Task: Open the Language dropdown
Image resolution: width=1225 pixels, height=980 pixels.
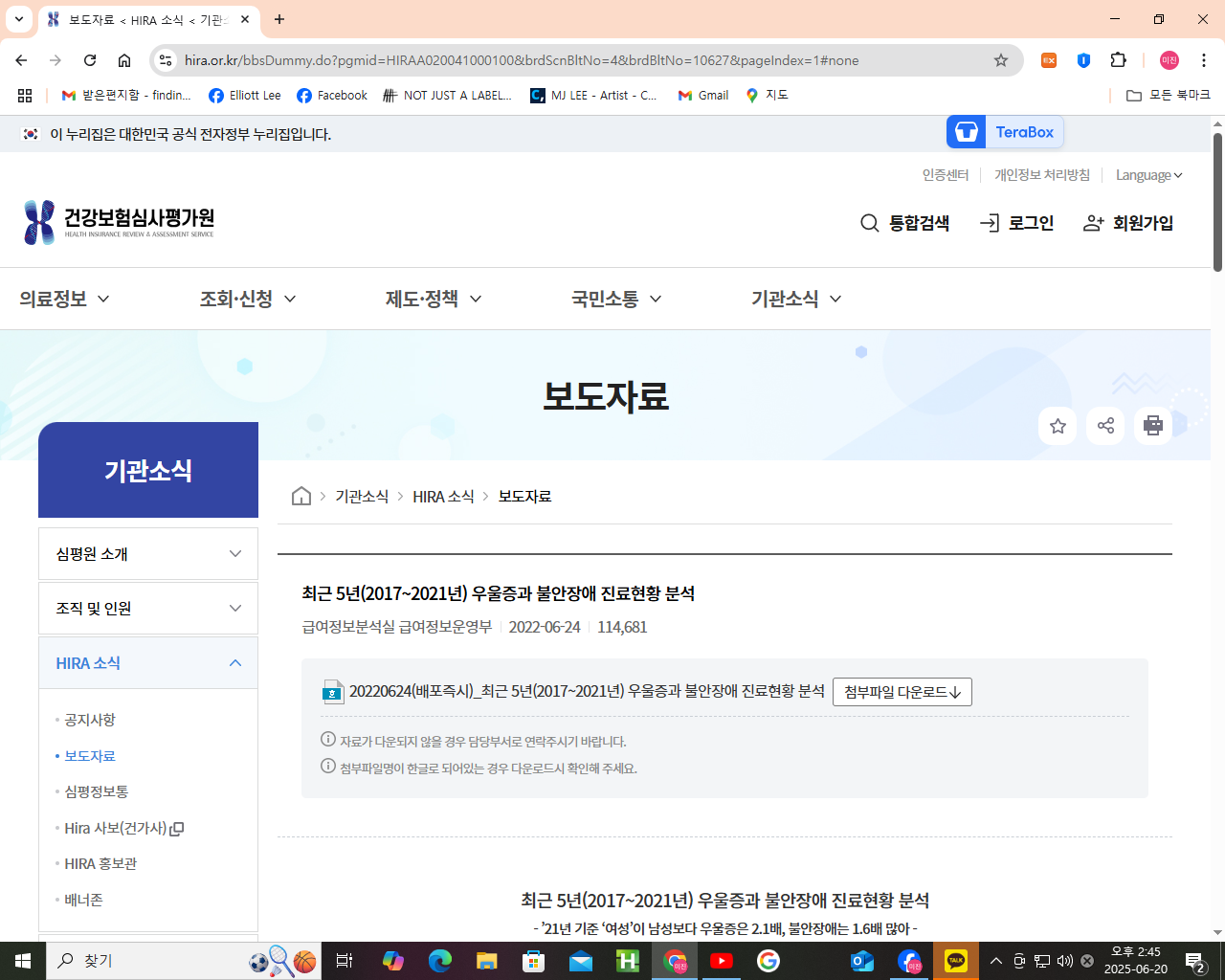Action: point(1147,174)
